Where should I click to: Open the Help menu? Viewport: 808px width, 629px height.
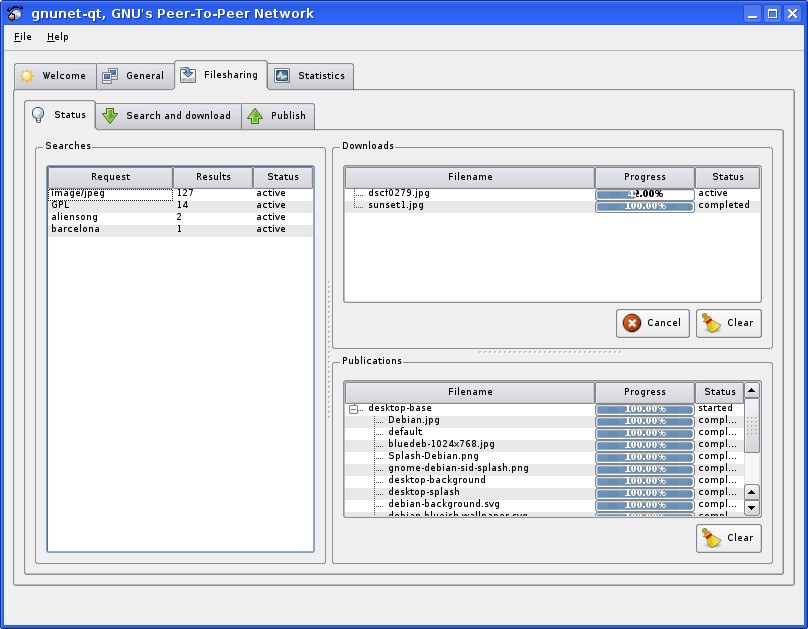pos(58,37)
